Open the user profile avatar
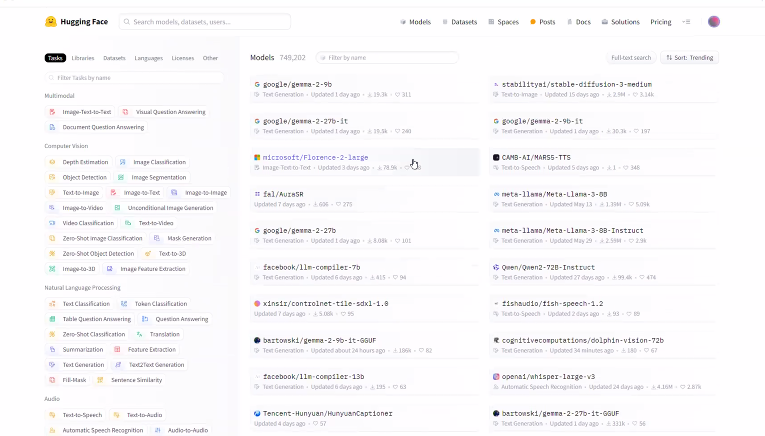The width and height of the screenshot is (765, 436). pyautogui.click(x=714, y=21)
